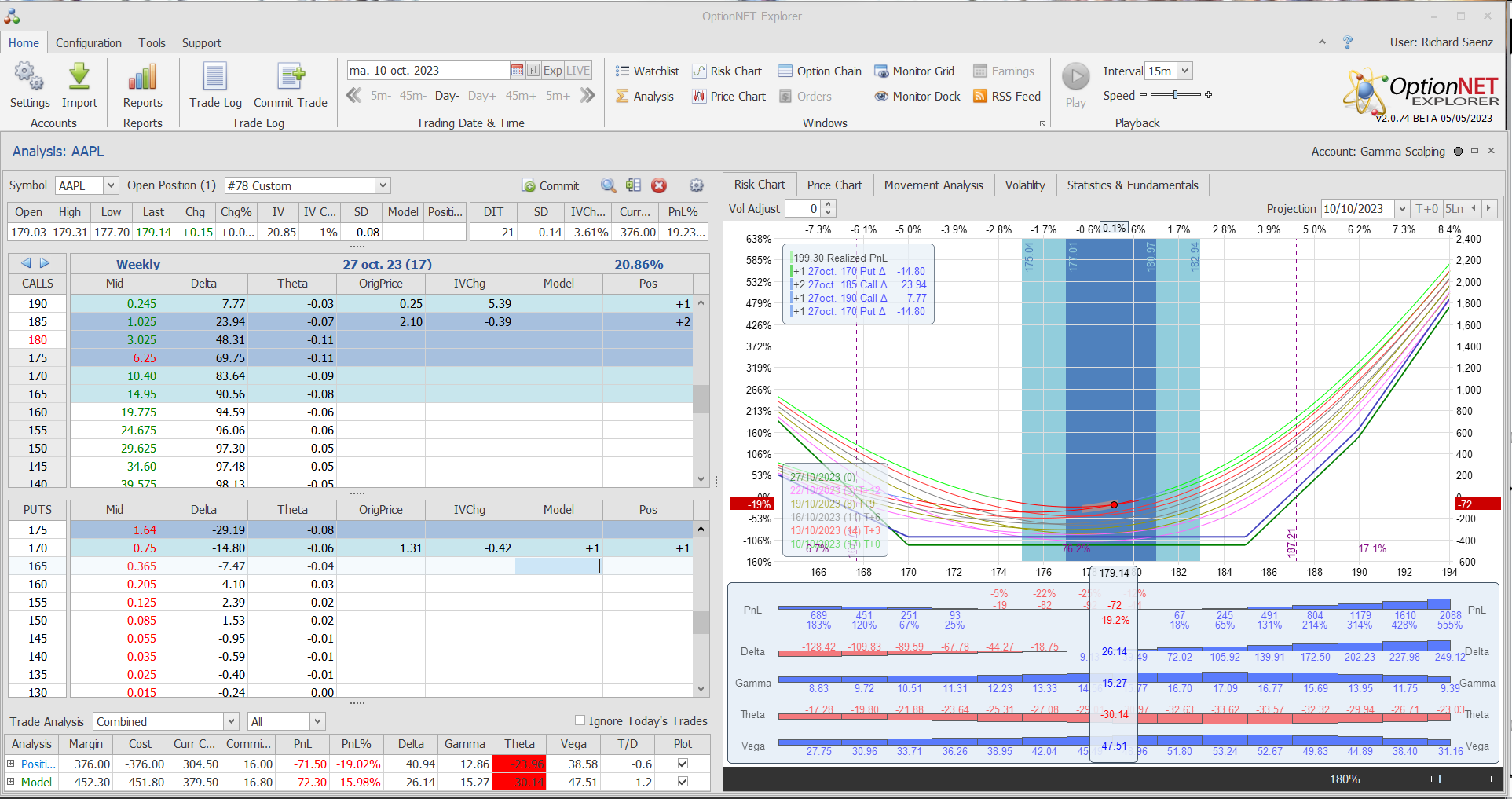Open the Settings gear icon

pos(29,77)
